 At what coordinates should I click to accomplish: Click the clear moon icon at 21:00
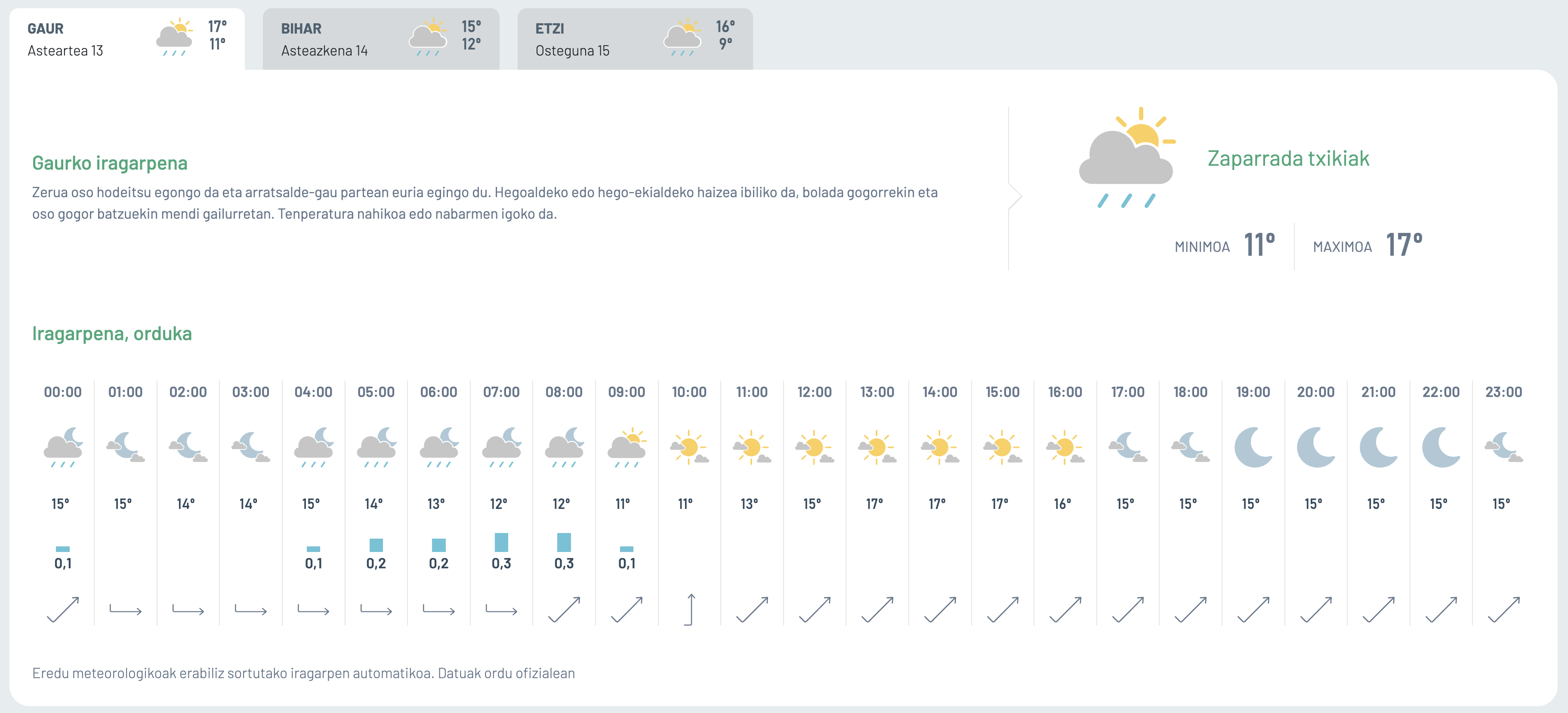coord(1379,447)
